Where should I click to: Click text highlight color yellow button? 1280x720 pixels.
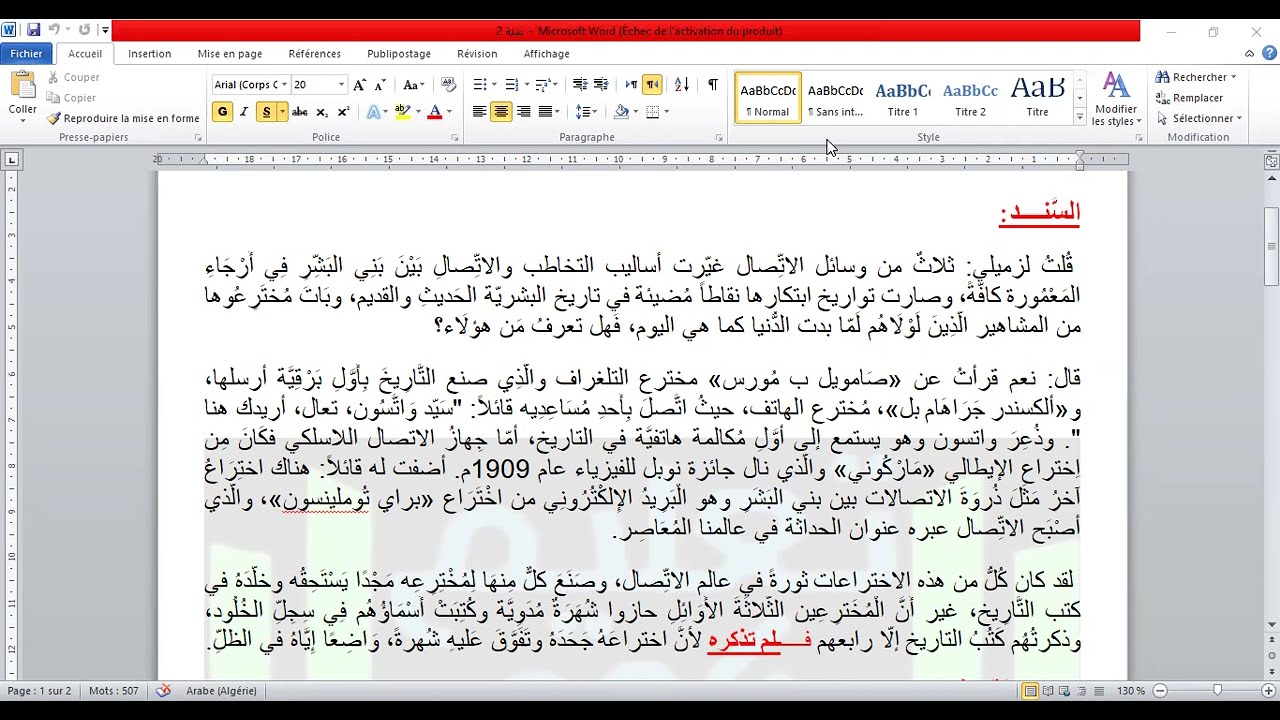coord(403,112)
